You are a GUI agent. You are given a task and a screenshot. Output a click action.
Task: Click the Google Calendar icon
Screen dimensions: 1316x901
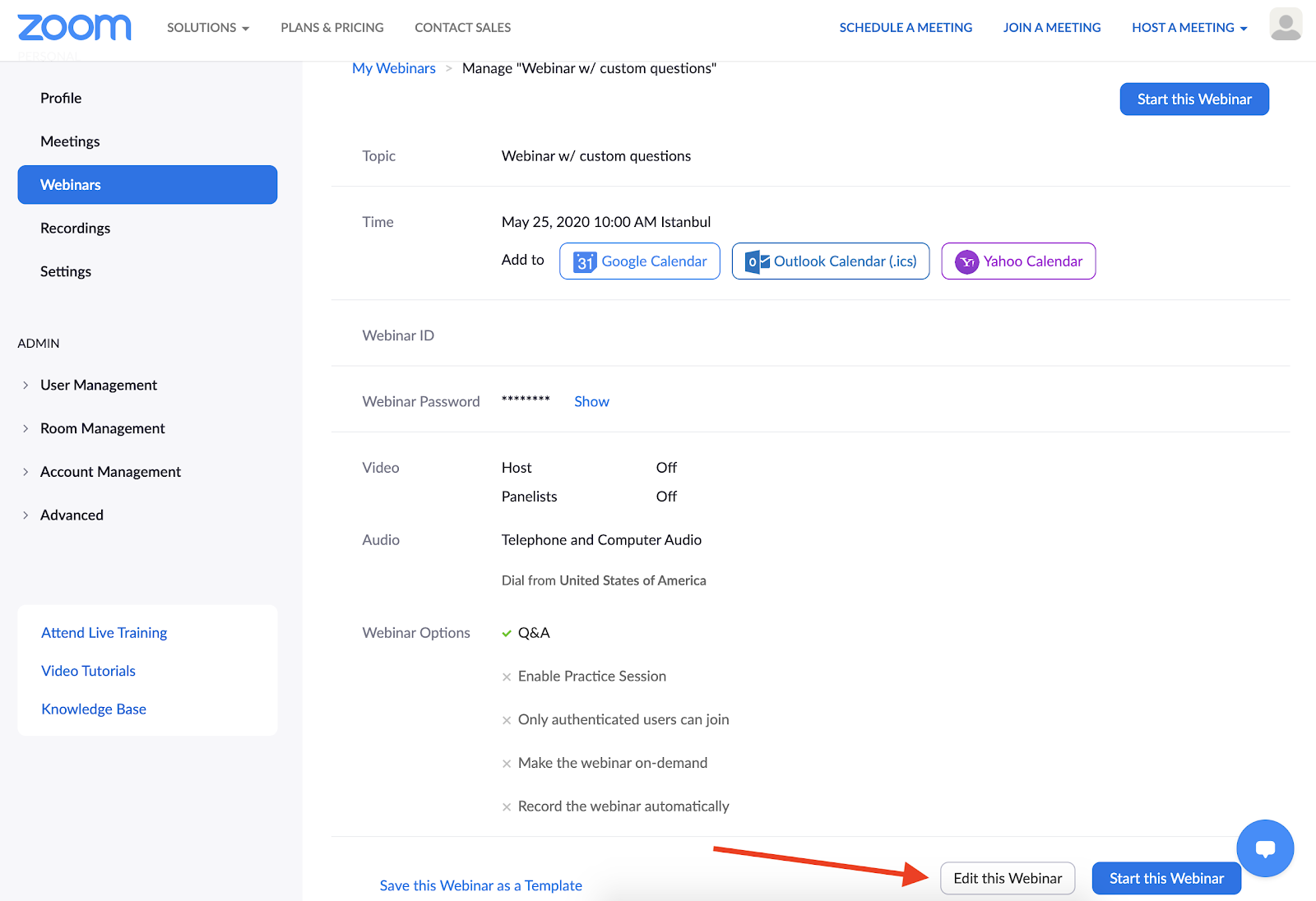click(x=585, y=261)
